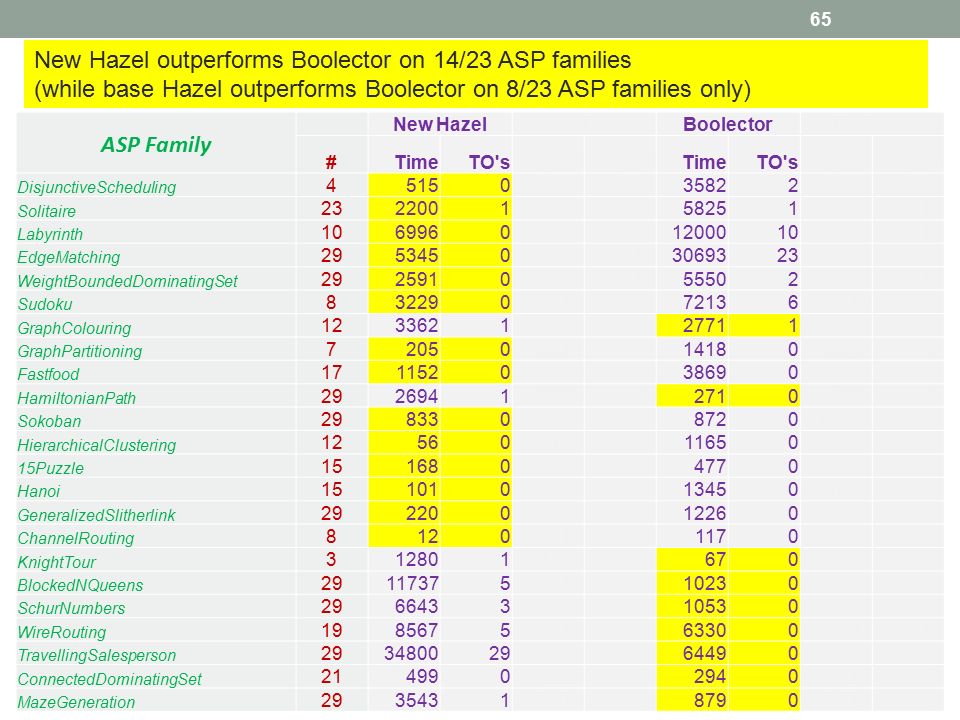960x720 pixels.
Task: Select the GraphColouring row name
Action: point(74,329)
